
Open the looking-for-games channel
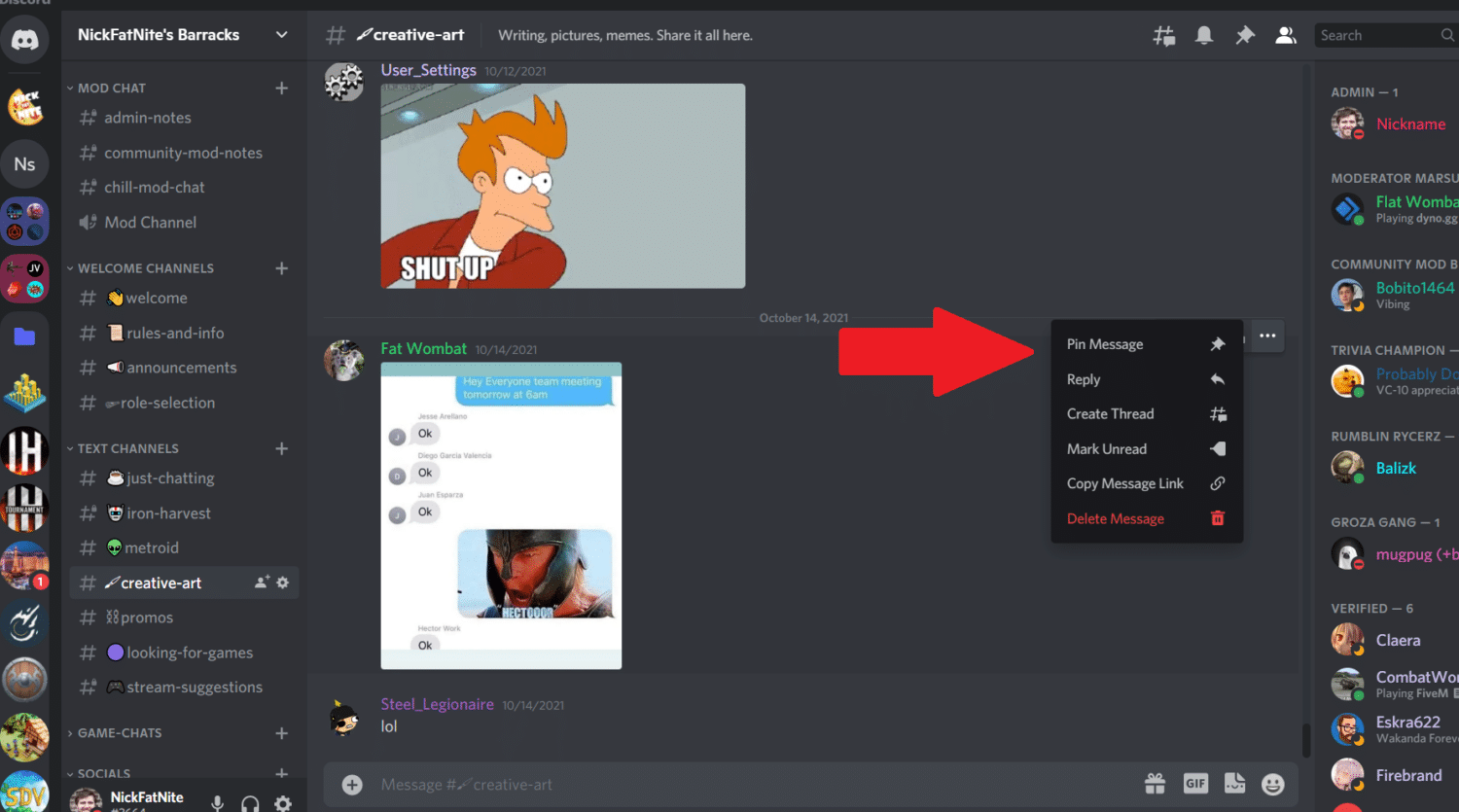coord(184,653)
